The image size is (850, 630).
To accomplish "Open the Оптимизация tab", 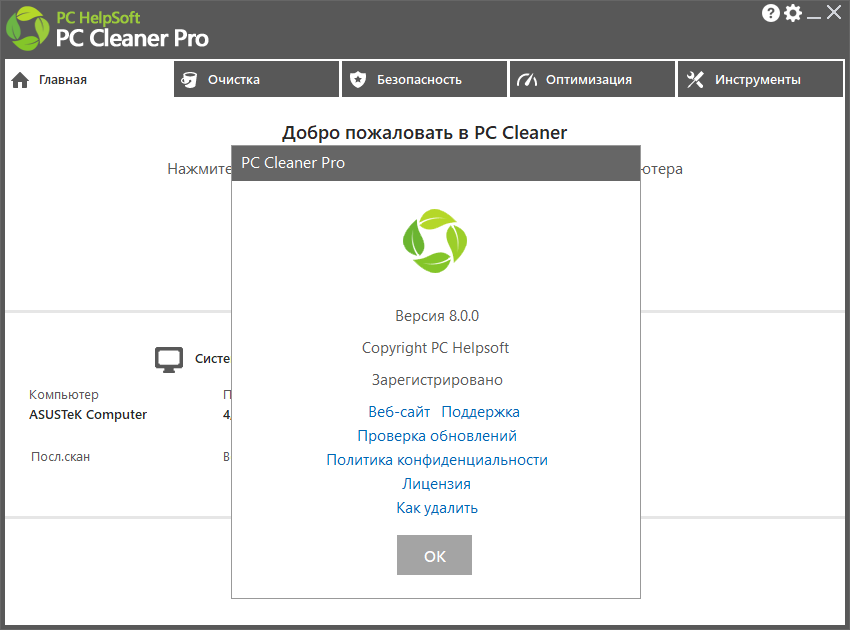I will click(593, 79).
